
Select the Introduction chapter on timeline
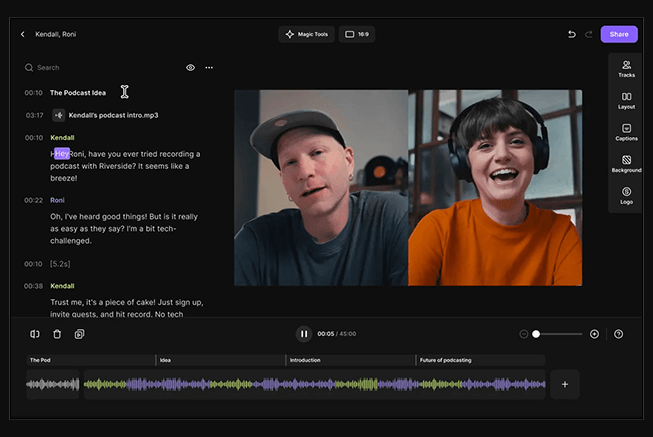pos(350,360)
